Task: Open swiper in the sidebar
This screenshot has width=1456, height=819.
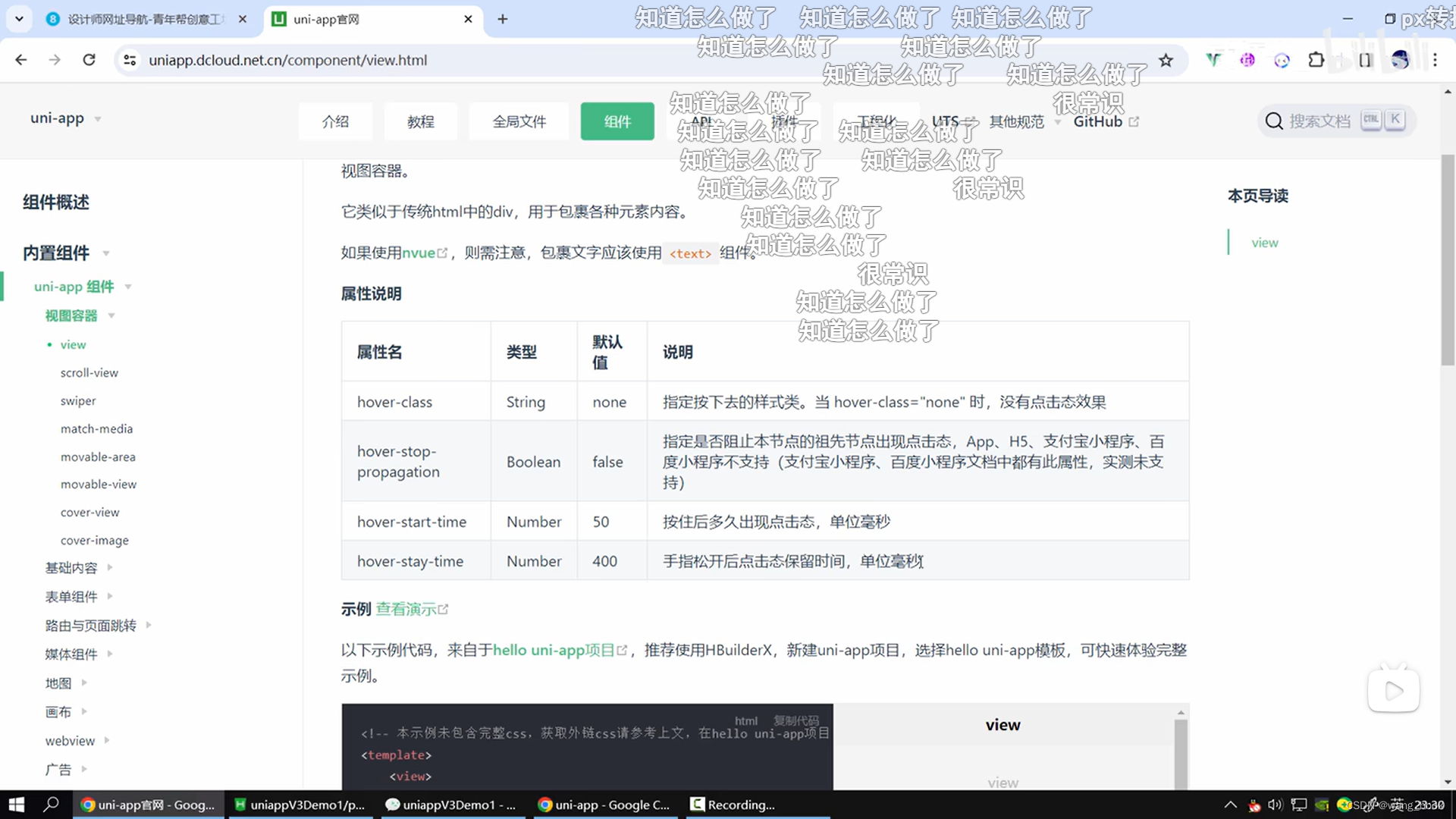Action: 78,400
